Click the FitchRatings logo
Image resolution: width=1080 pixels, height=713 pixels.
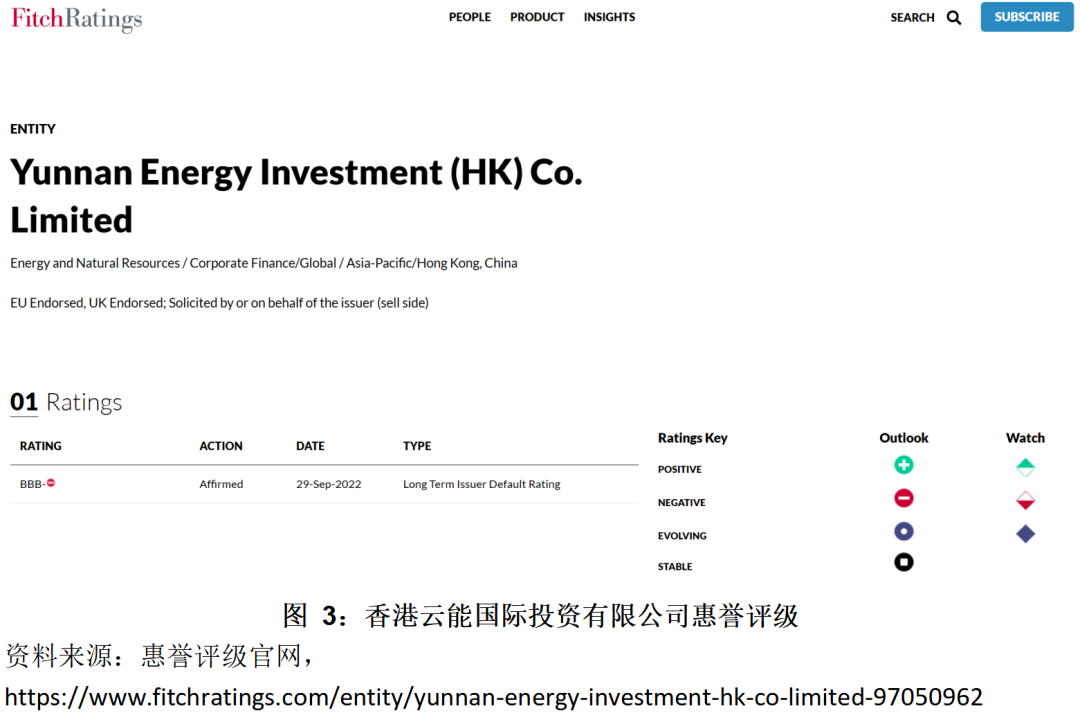point(76,19)
